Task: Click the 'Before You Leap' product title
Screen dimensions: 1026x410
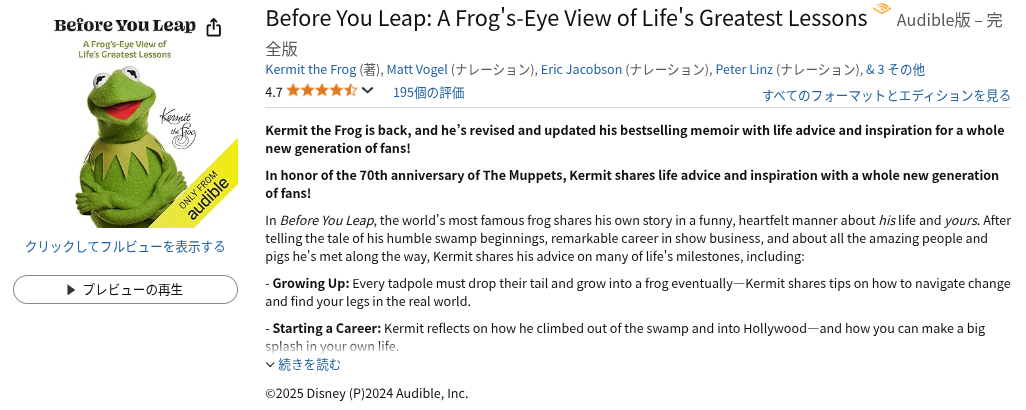Action: pyautogui.click(x=566, y=19)
